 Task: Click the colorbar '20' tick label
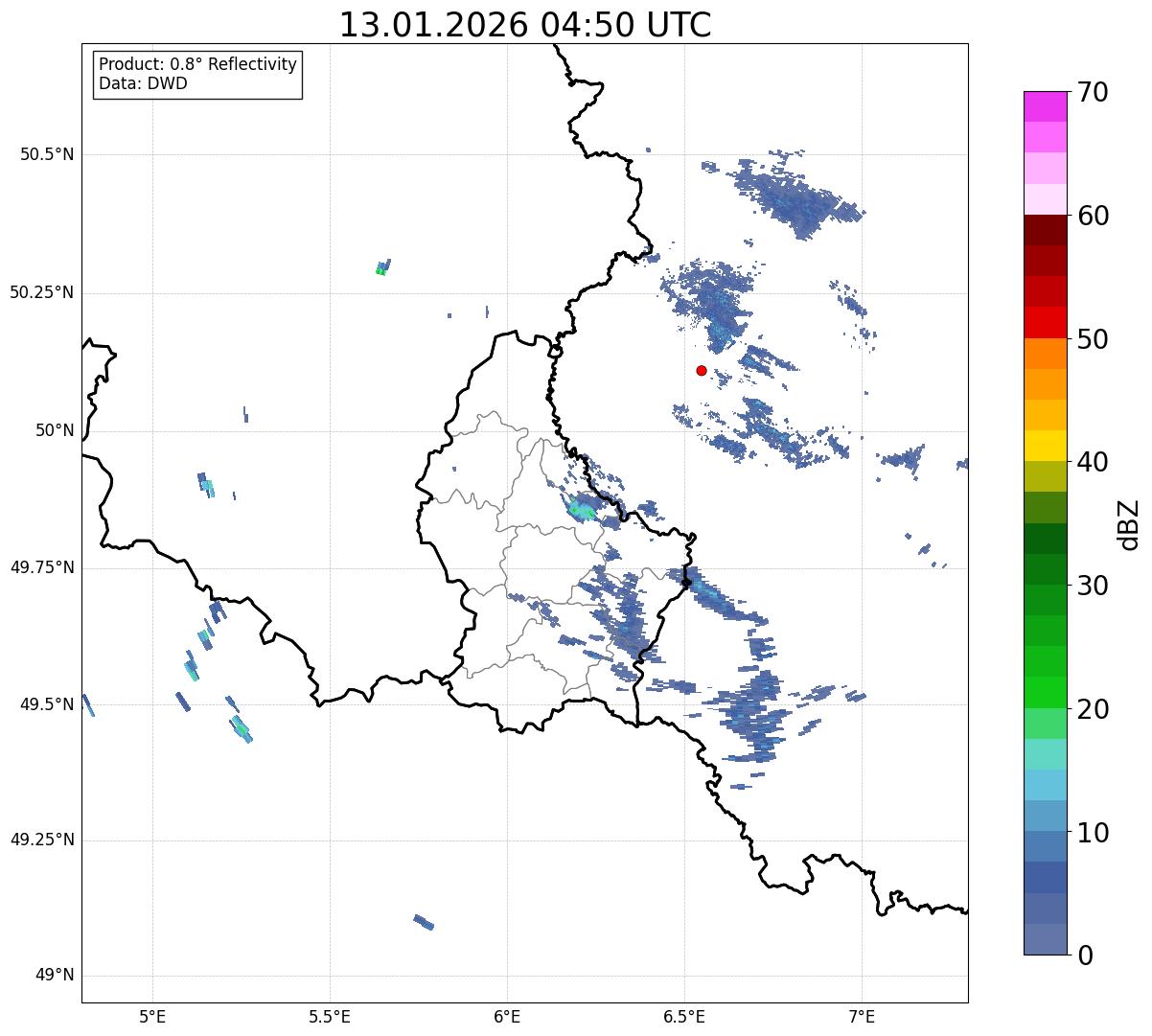tap(1093, 709)
